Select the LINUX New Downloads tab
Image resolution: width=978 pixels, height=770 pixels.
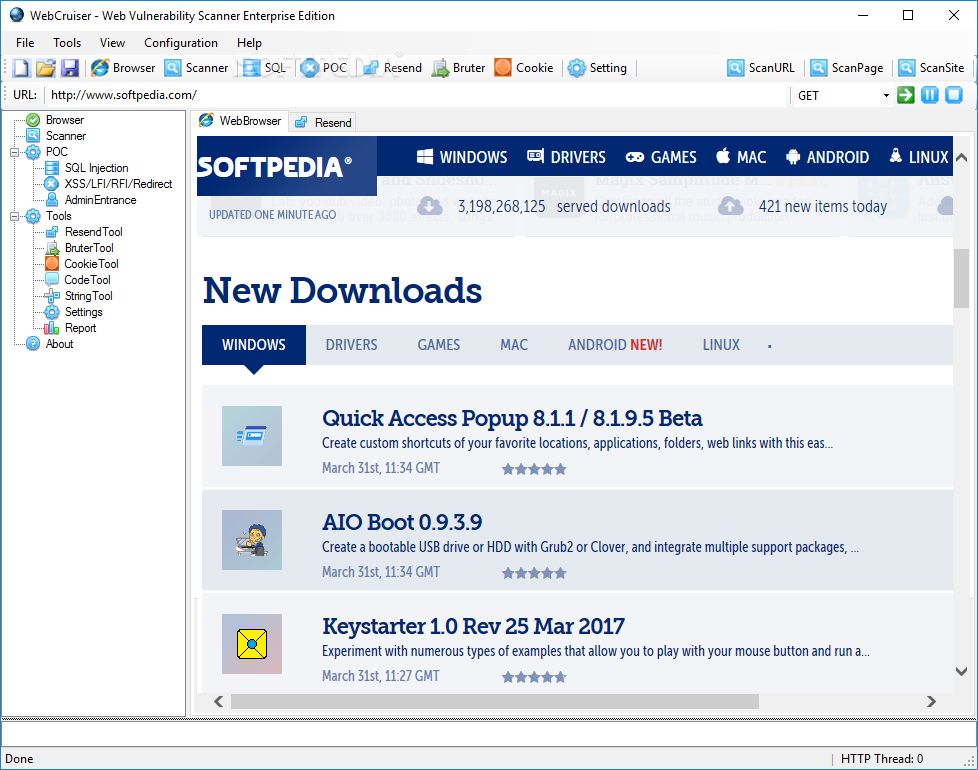pos(721,345)
